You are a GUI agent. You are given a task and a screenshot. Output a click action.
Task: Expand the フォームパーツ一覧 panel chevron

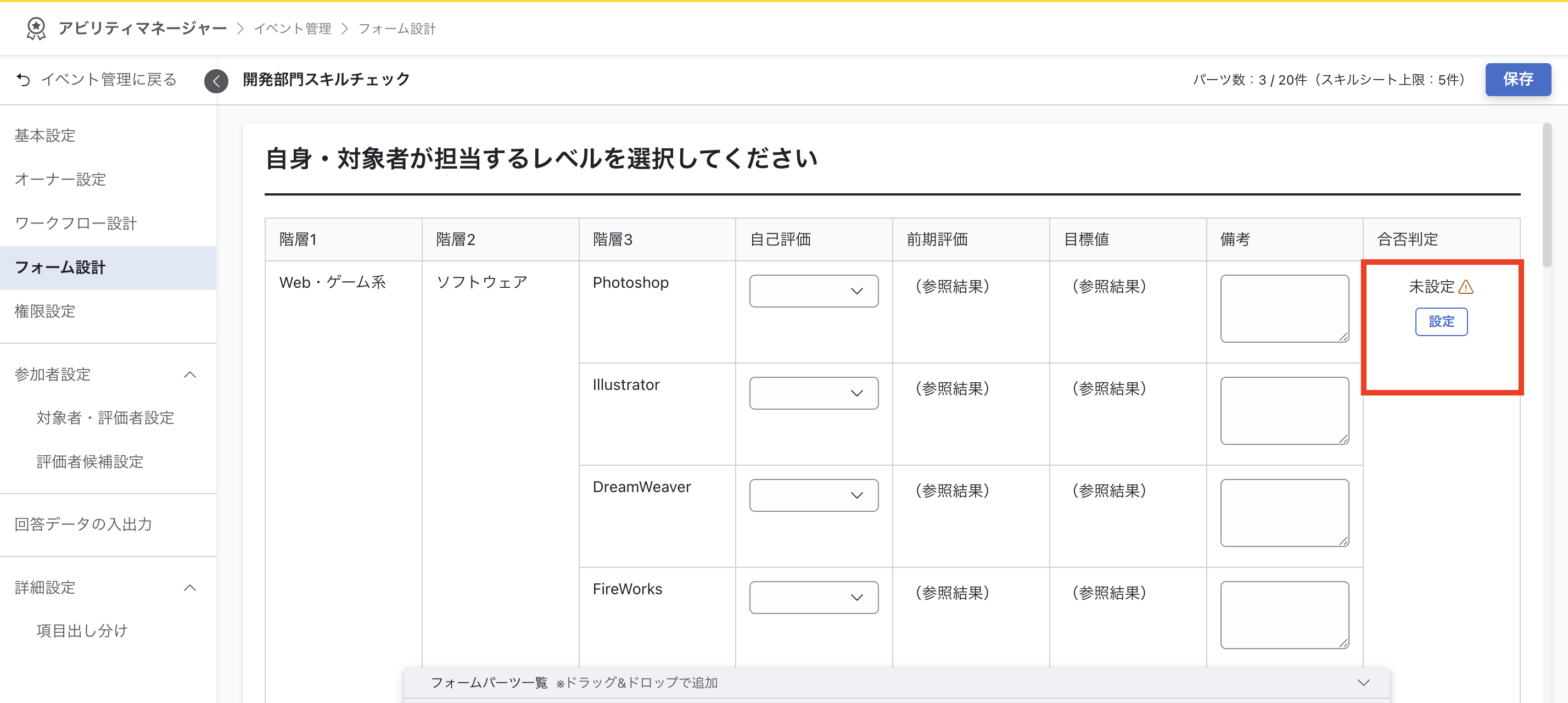(x=1363, y=682)
